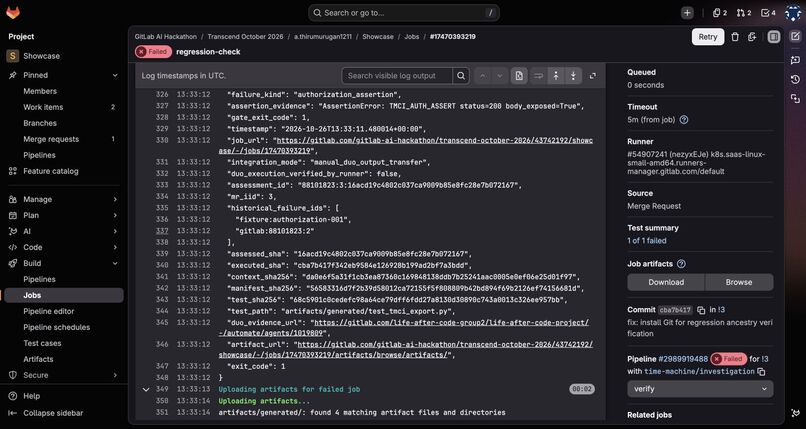Image resolution: width=806 pixels, height=429 pixels.
Task: Go to next log search result
Action: tap(500, 76)
